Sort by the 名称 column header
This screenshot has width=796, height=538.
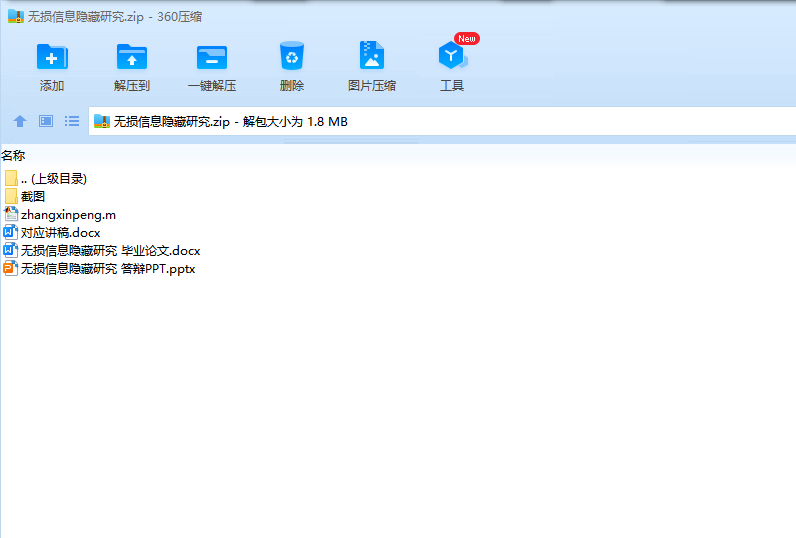tap(13, 155)
